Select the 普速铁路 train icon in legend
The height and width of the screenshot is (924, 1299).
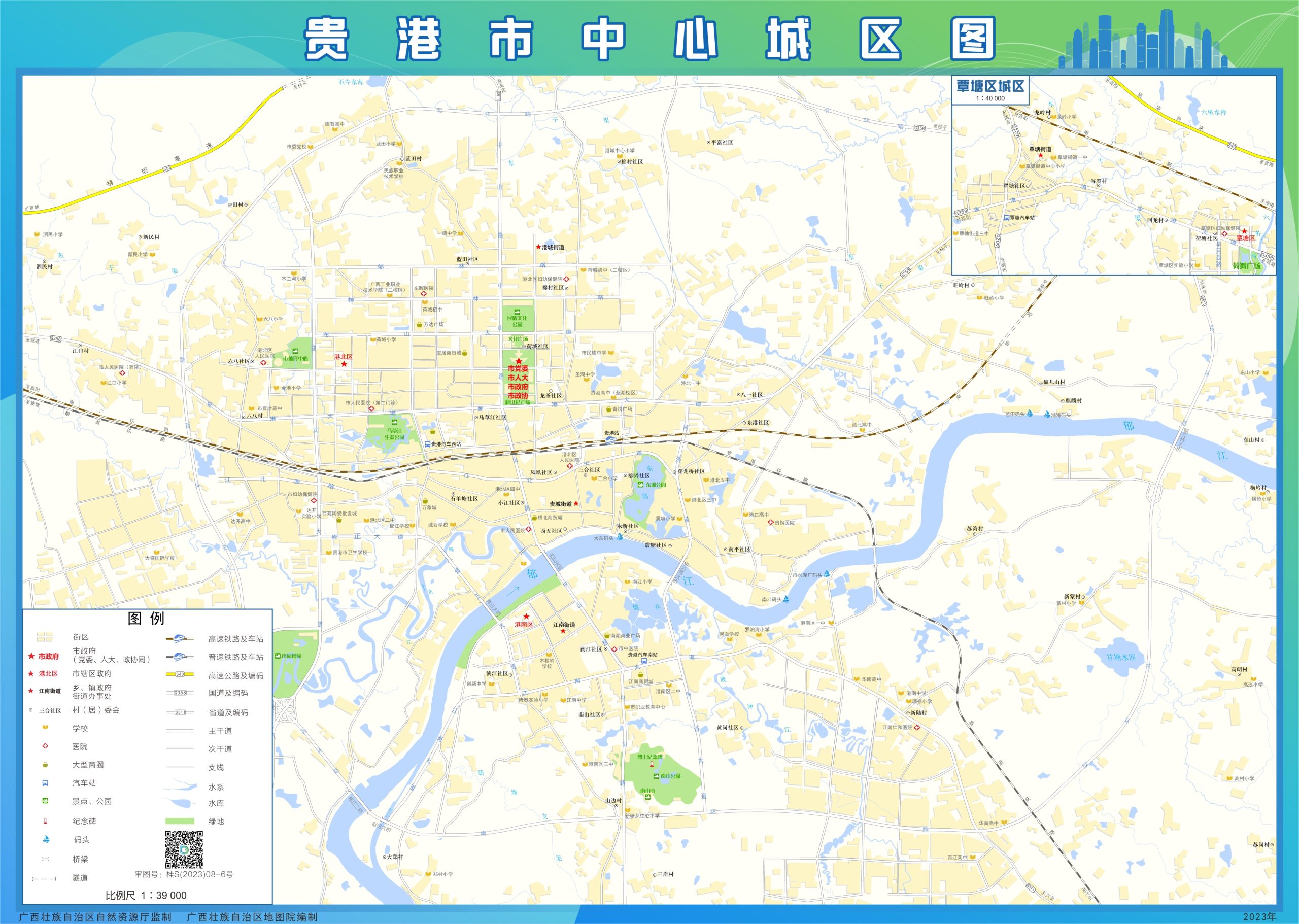tap(179, 656)
